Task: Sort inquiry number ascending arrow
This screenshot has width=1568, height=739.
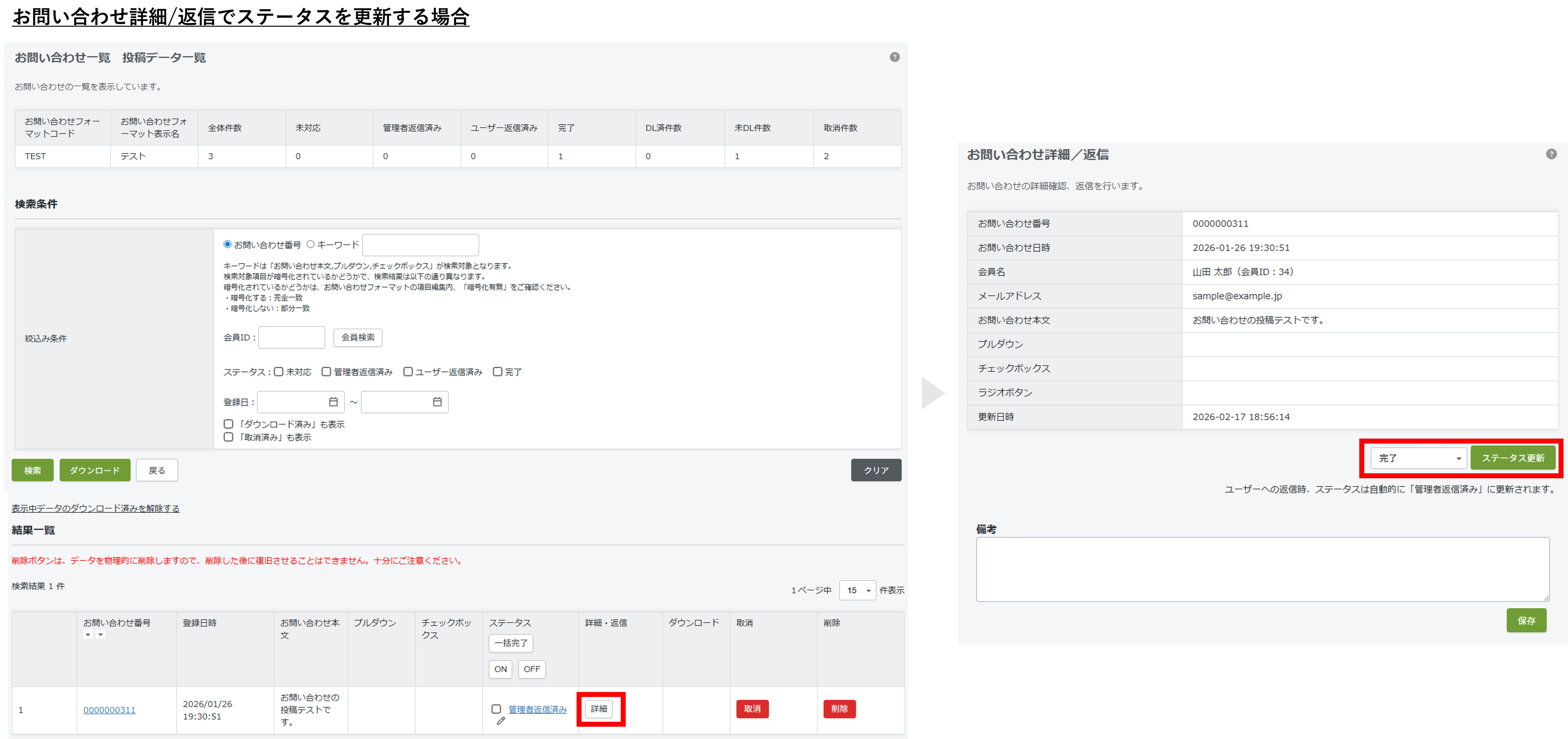Action: click(88, 634)
